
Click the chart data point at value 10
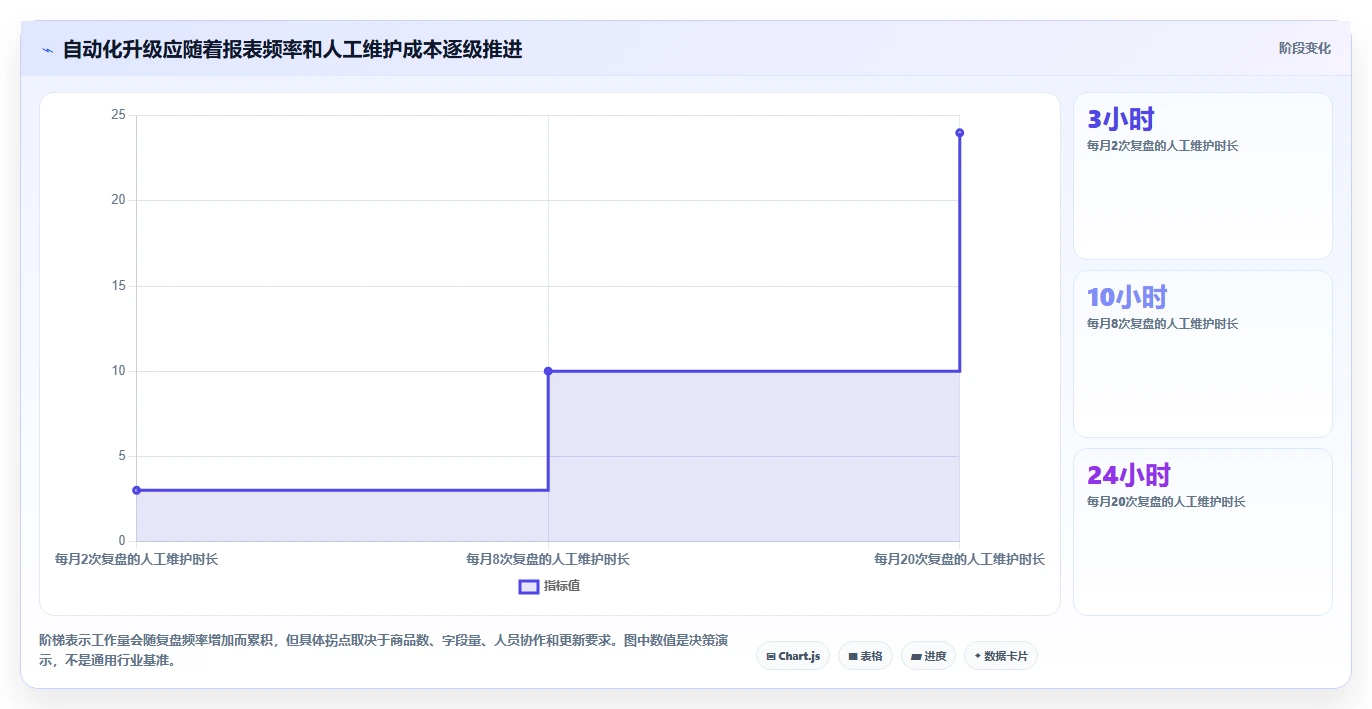pos(548,371)
